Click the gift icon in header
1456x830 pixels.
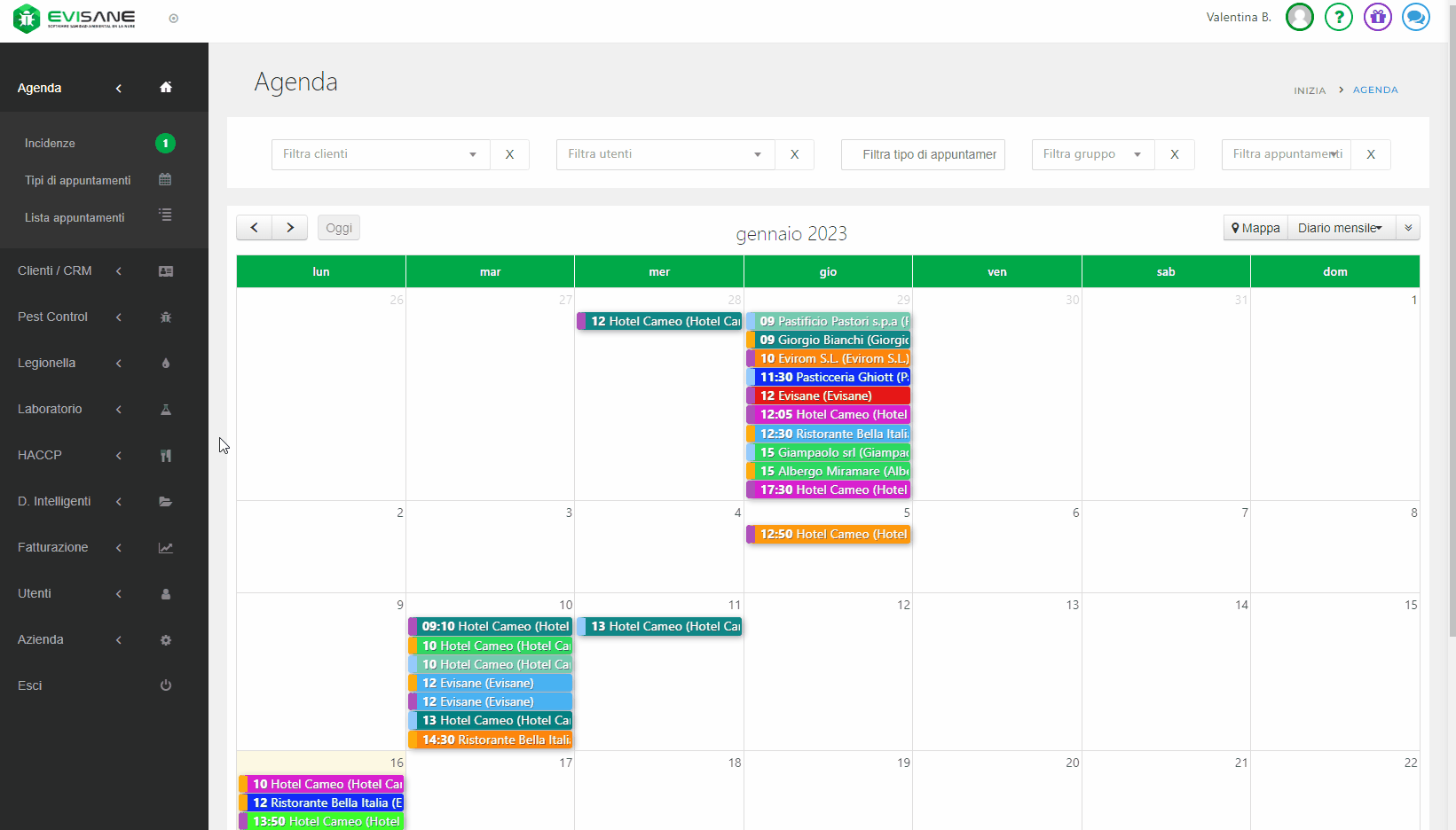click(x=1377, y=17)
